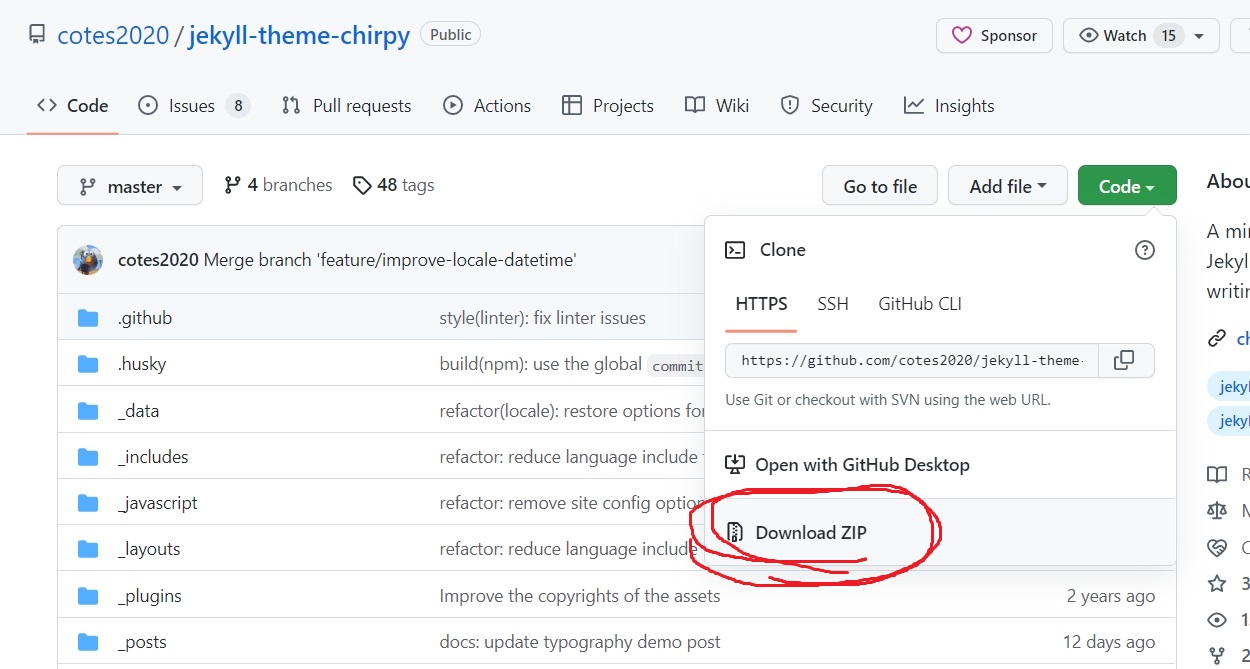Viewport: 1250px width, 669px height.
Task: View the 4 branches link
Action: (278, 185)
